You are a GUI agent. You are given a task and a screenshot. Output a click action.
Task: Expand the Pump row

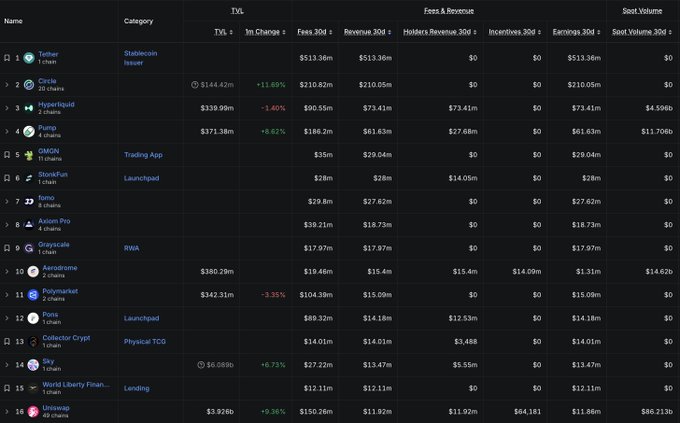(x=7, y=131)
